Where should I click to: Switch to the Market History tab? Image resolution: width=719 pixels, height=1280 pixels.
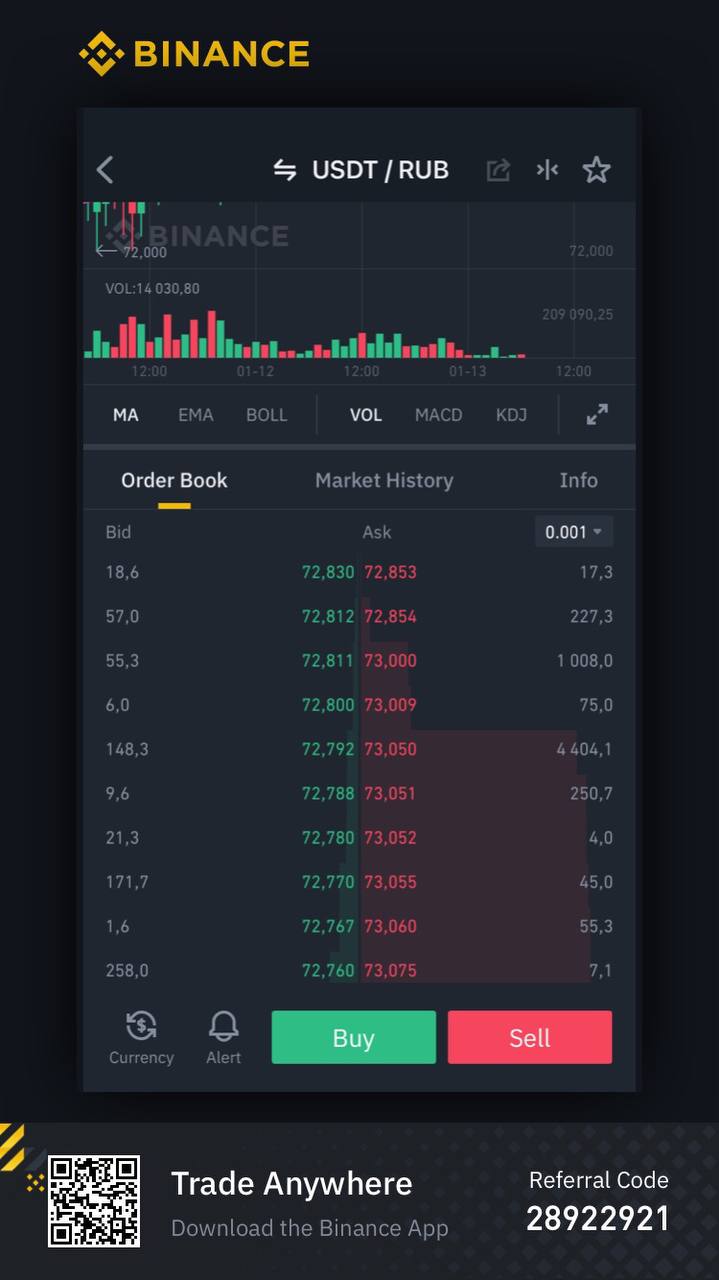pos(384,481)
